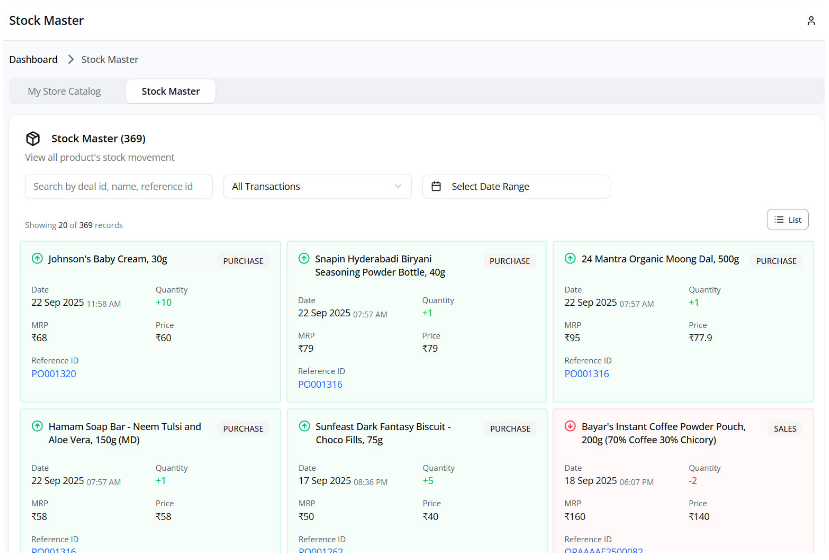Select the Stock Master tab

[x=170, y=92]
